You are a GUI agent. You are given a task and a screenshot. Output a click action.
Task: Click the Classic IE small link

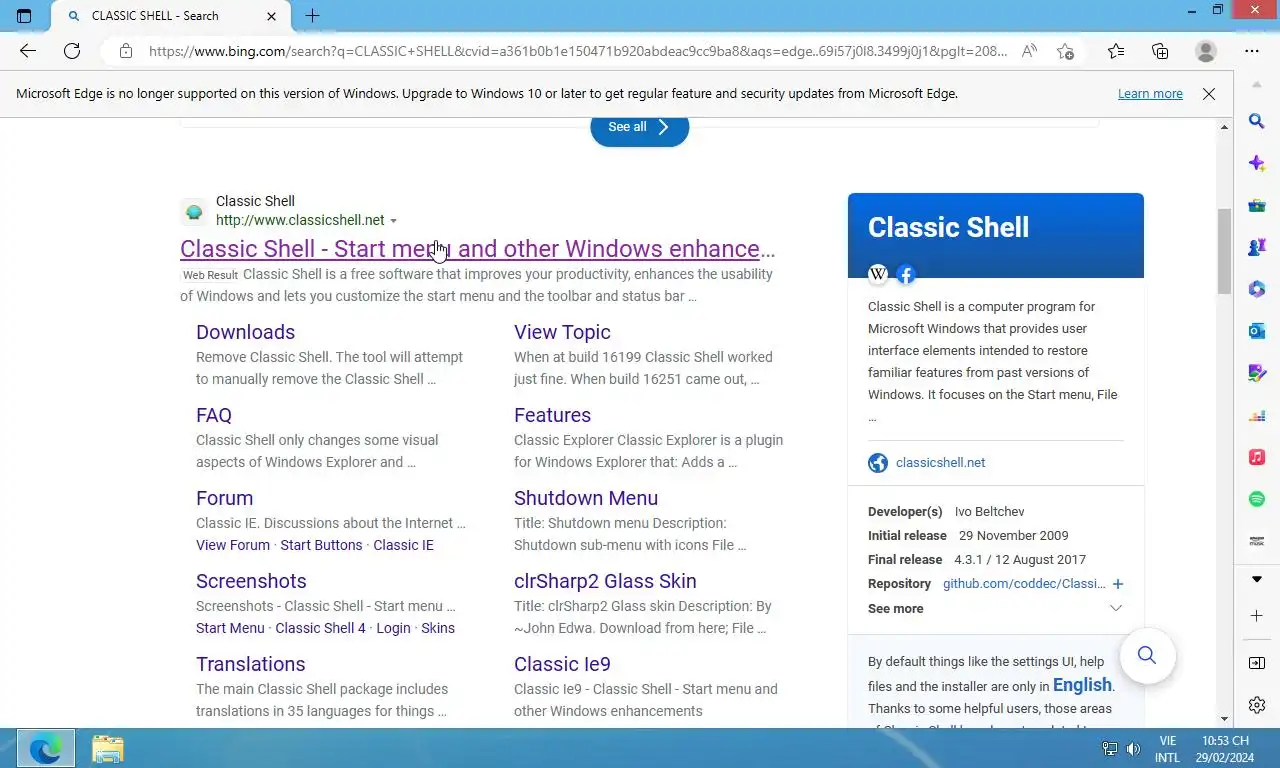(403, 545)
